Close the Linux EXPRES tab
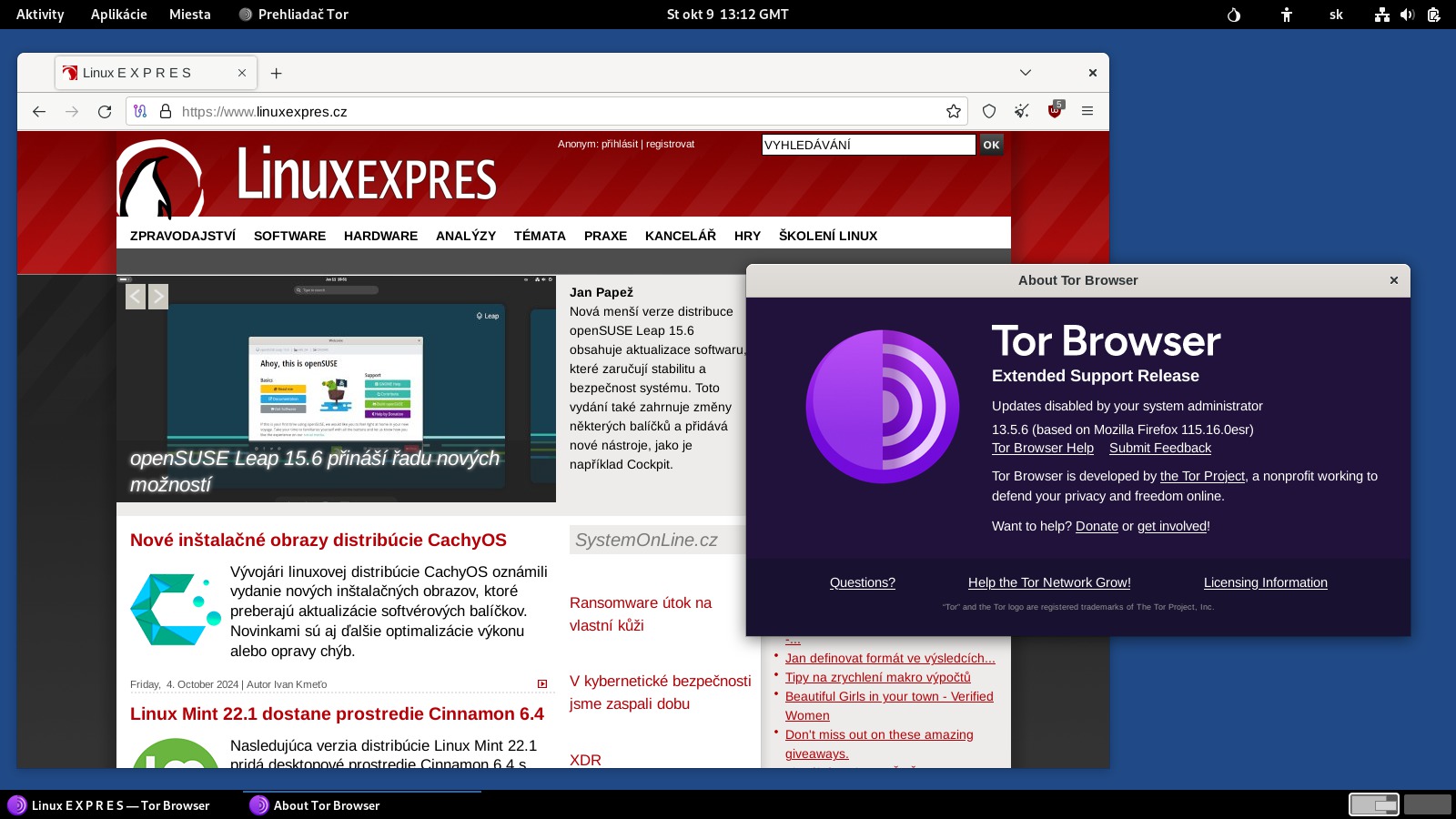 tap(242, 73)
